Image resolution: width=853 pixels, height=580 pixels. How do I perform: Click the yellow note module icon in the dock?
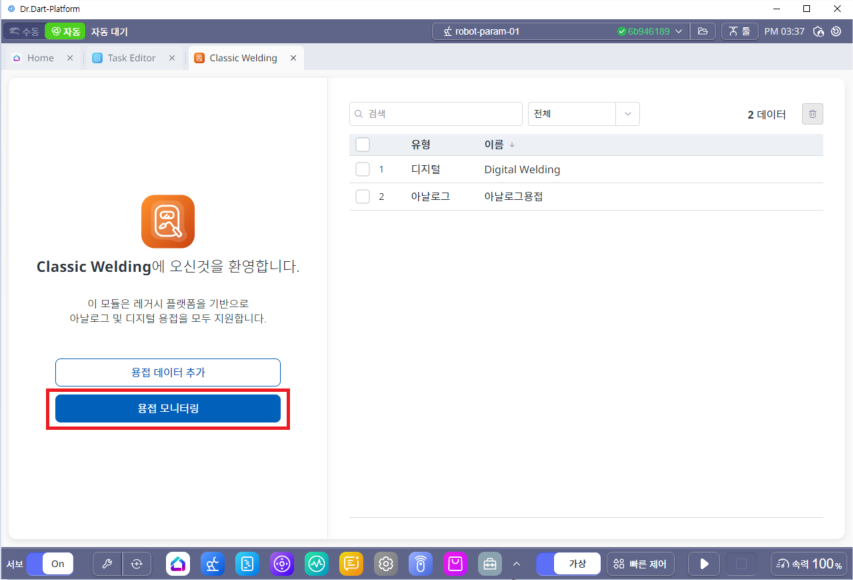tap(351, 564)
